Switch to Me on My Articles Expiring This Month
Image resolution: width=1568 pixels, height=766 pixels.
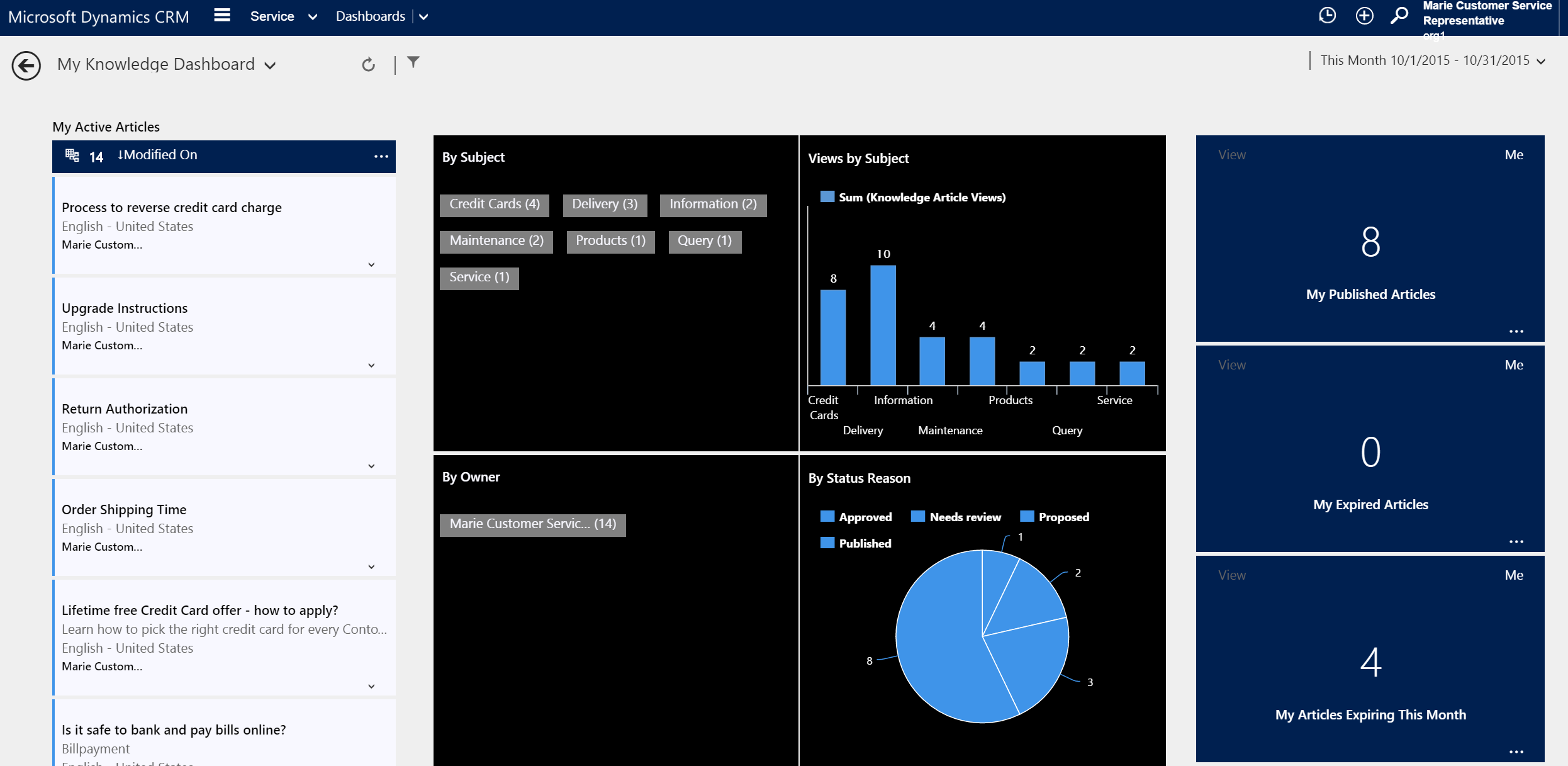tap(1514, 575)
